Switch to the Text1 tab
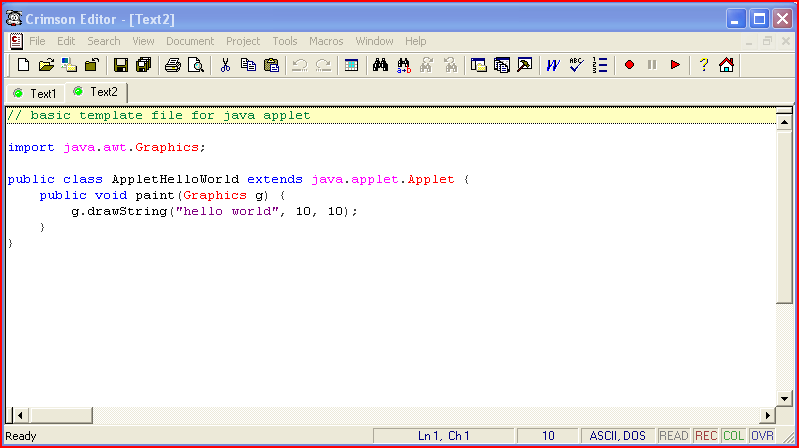Image resolution: width=799 pixels, height=448 pixels. click(x=36, y=94)
